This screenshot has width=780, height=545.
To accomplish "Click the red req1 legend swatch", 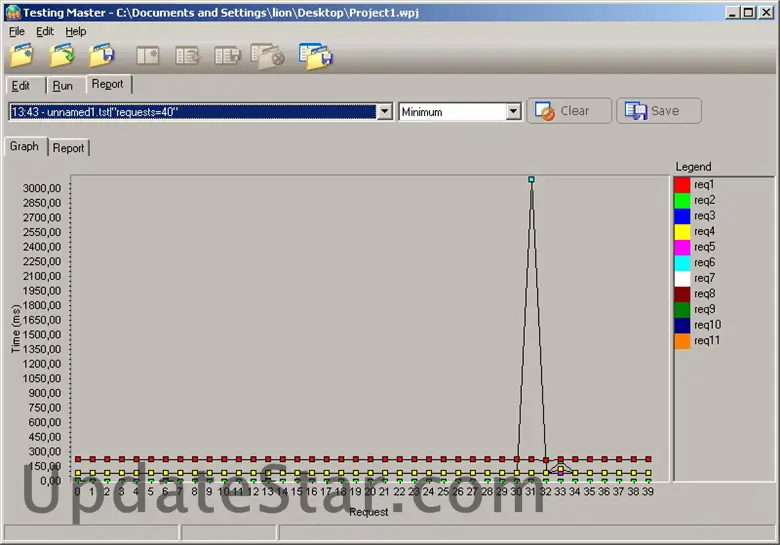I will [682, 184].
